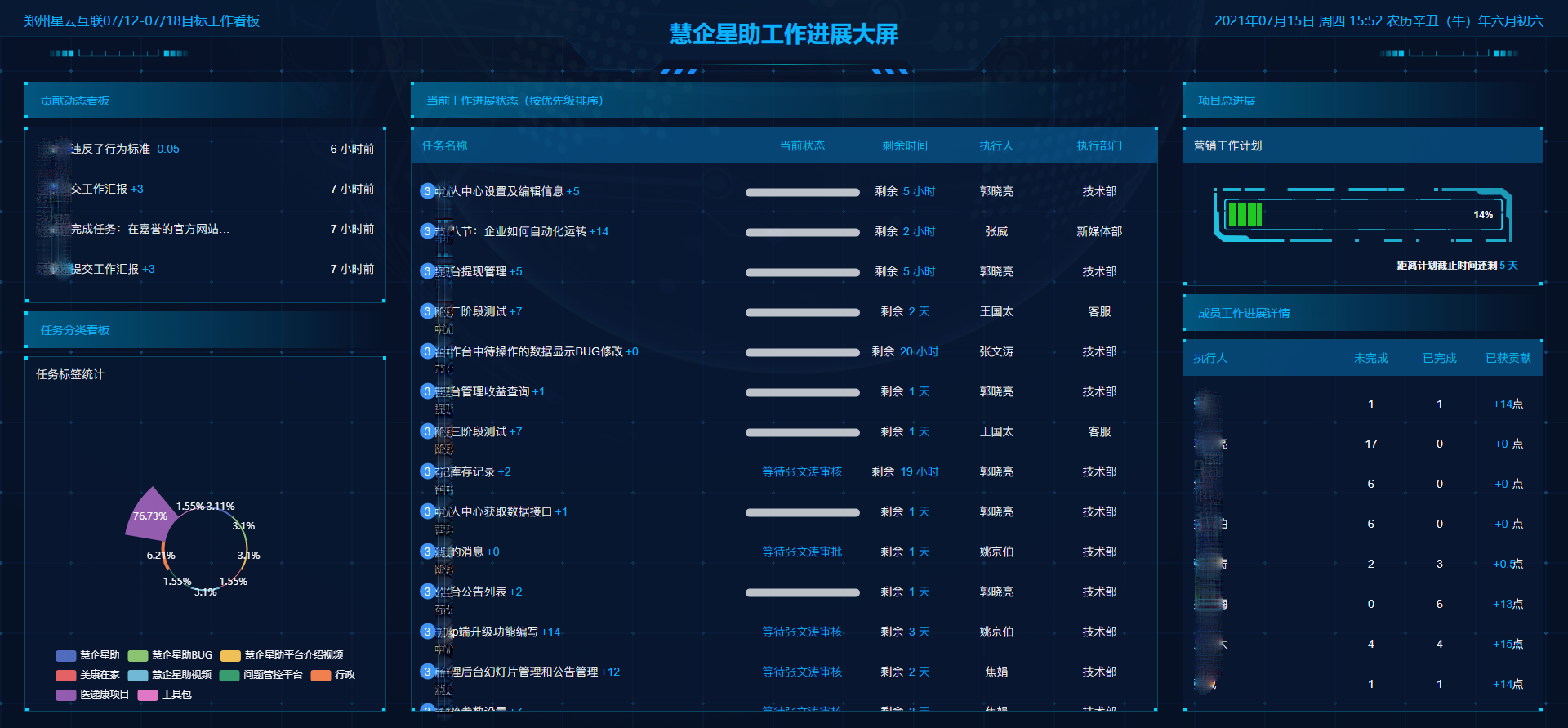Click the avatar beside 违反了行为标准 entry
The image size is (1568, 728).
click(x=54, y=149)
